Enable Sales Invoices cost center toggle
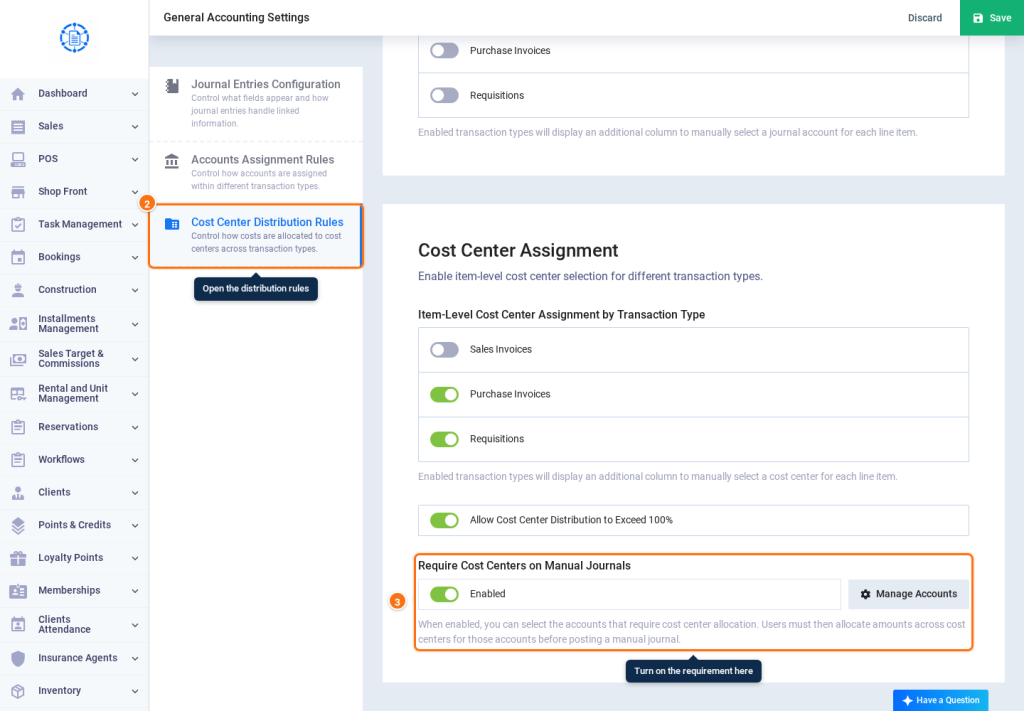The height and width of the screenshot is (711, 1024). click(x=444, y=350)
